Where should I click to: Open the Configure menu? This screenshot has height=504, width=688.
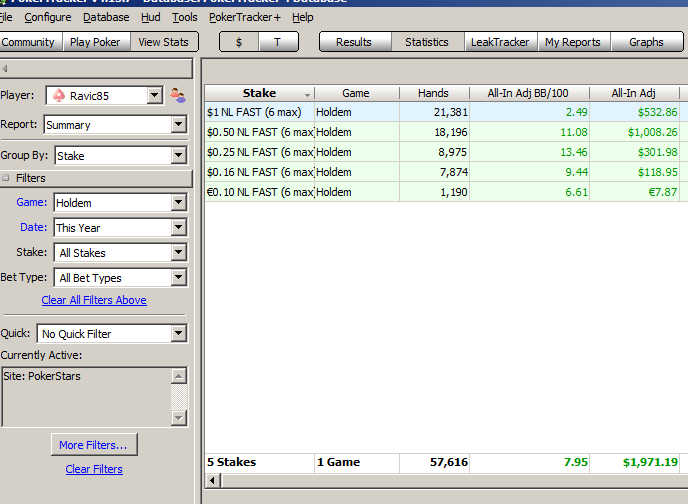pos(48,17)
